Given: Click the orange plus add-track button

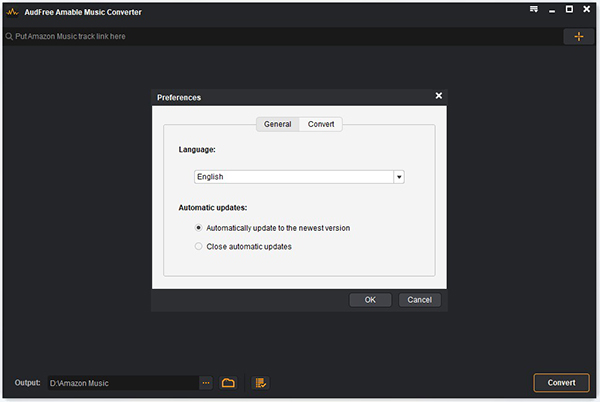Looking at the screenshot, I should [x=579, y=36].
